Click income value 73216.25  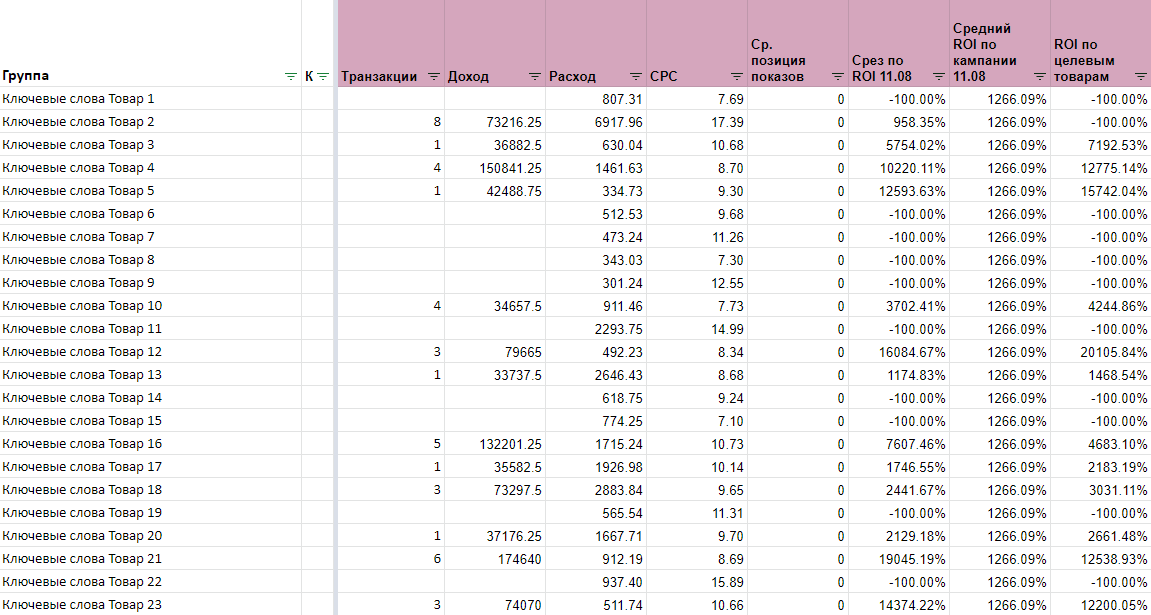coord(513,121)
